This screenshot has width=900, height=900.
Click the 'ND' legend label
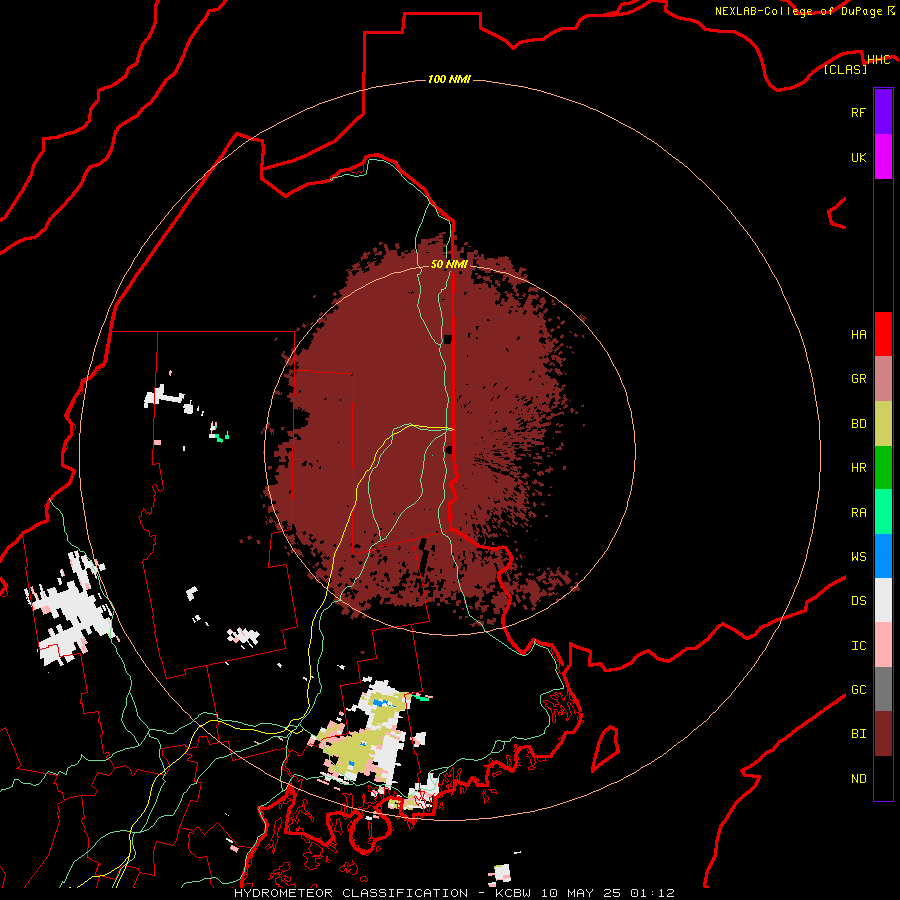pos(858,779)
